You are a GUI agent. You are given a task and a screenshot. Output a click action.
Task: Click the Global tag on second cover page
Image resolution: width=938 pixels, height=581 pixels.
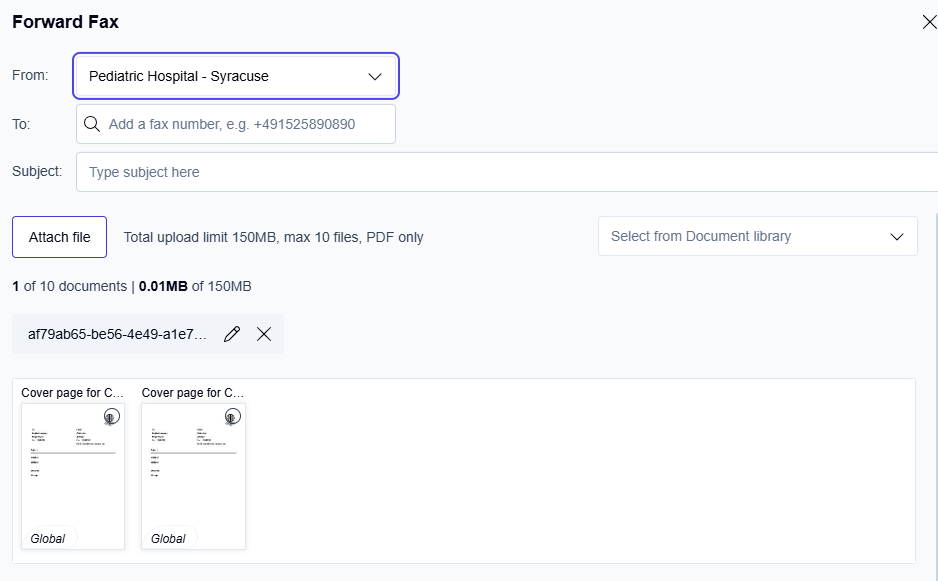(168, 538)
